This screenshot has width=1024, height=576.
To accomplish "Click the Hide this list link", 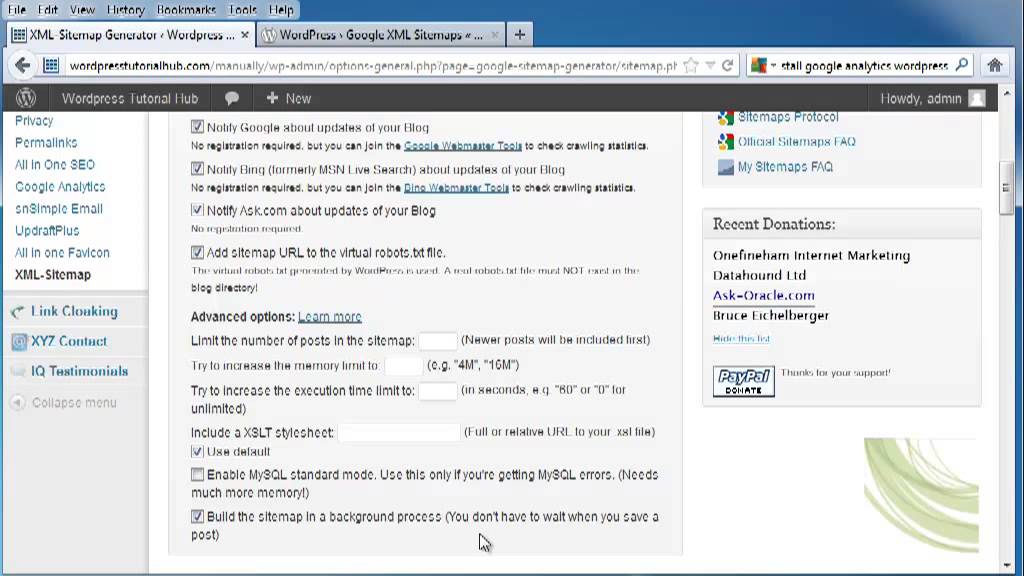I will click(x=741, y=338).
